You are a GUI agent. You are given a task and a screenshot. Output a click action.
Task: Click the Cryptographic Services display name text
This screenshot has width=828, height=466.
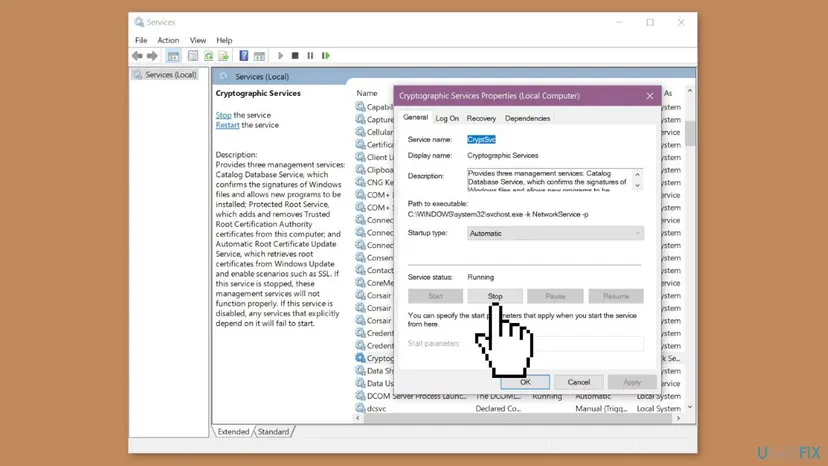[502, 155]
